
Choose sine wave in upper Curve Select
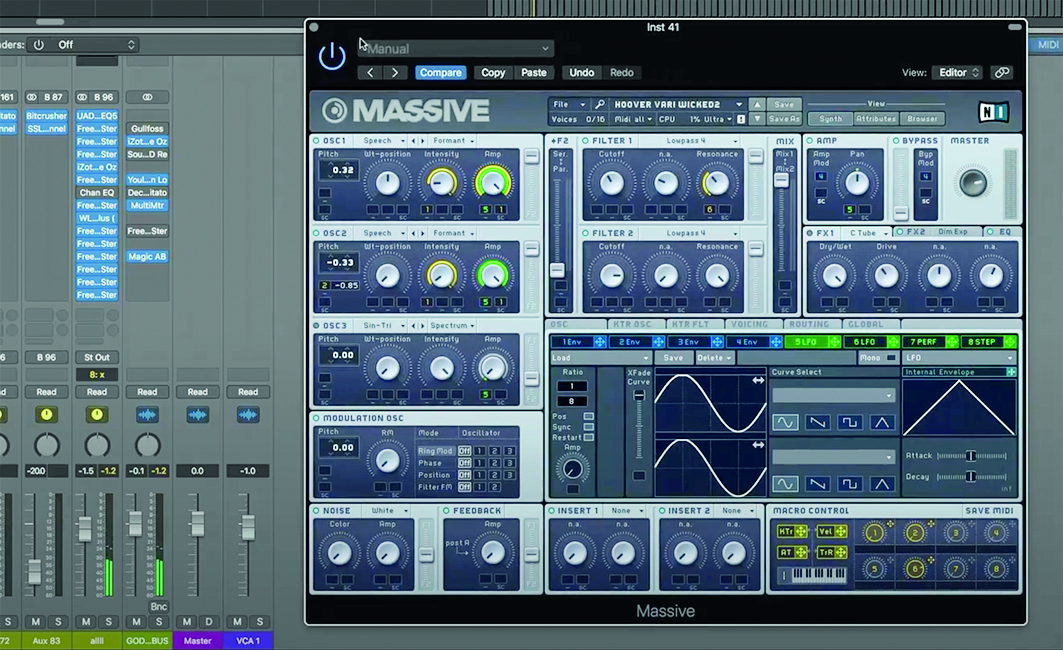pyautogui.click(x=785, y=422)
